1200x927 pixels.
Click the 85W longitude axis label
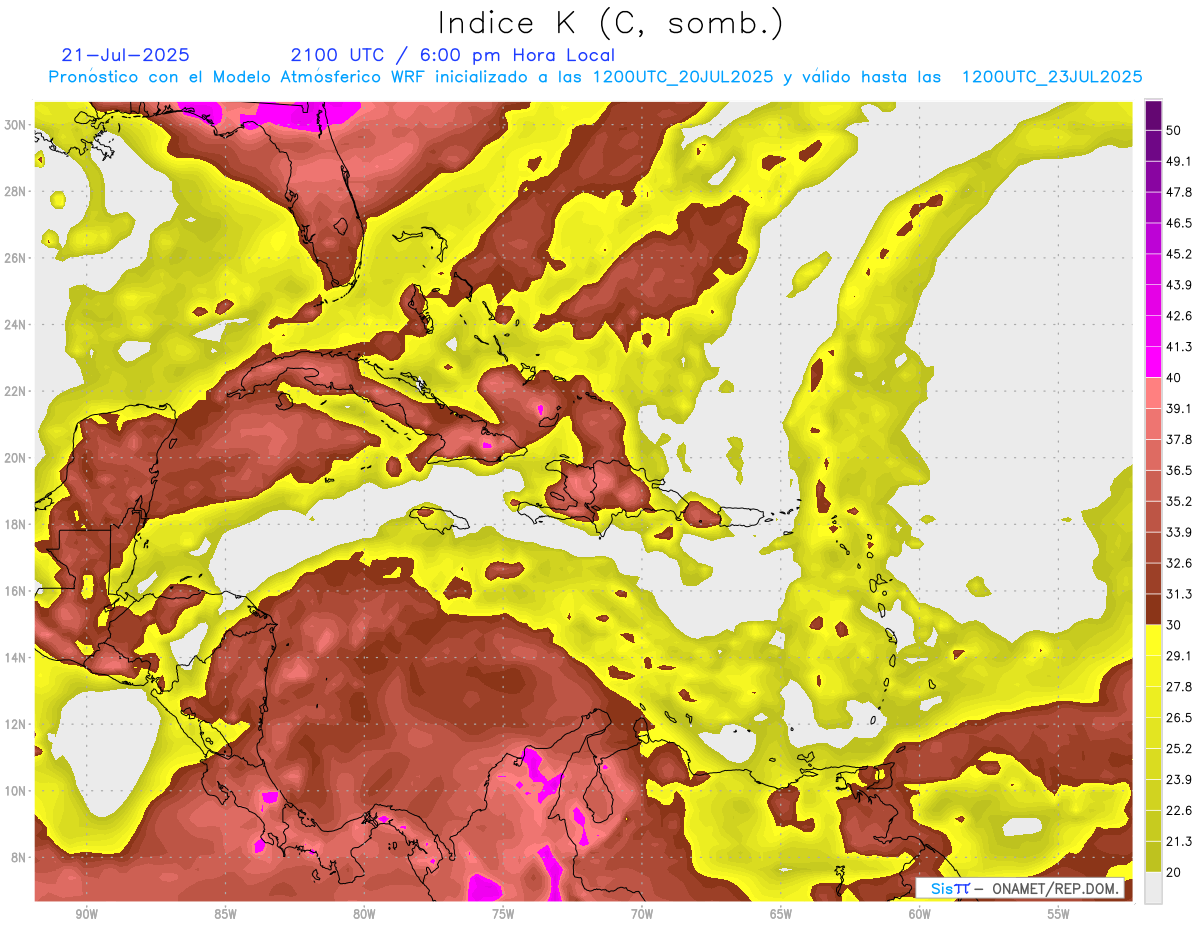point(225,914)
